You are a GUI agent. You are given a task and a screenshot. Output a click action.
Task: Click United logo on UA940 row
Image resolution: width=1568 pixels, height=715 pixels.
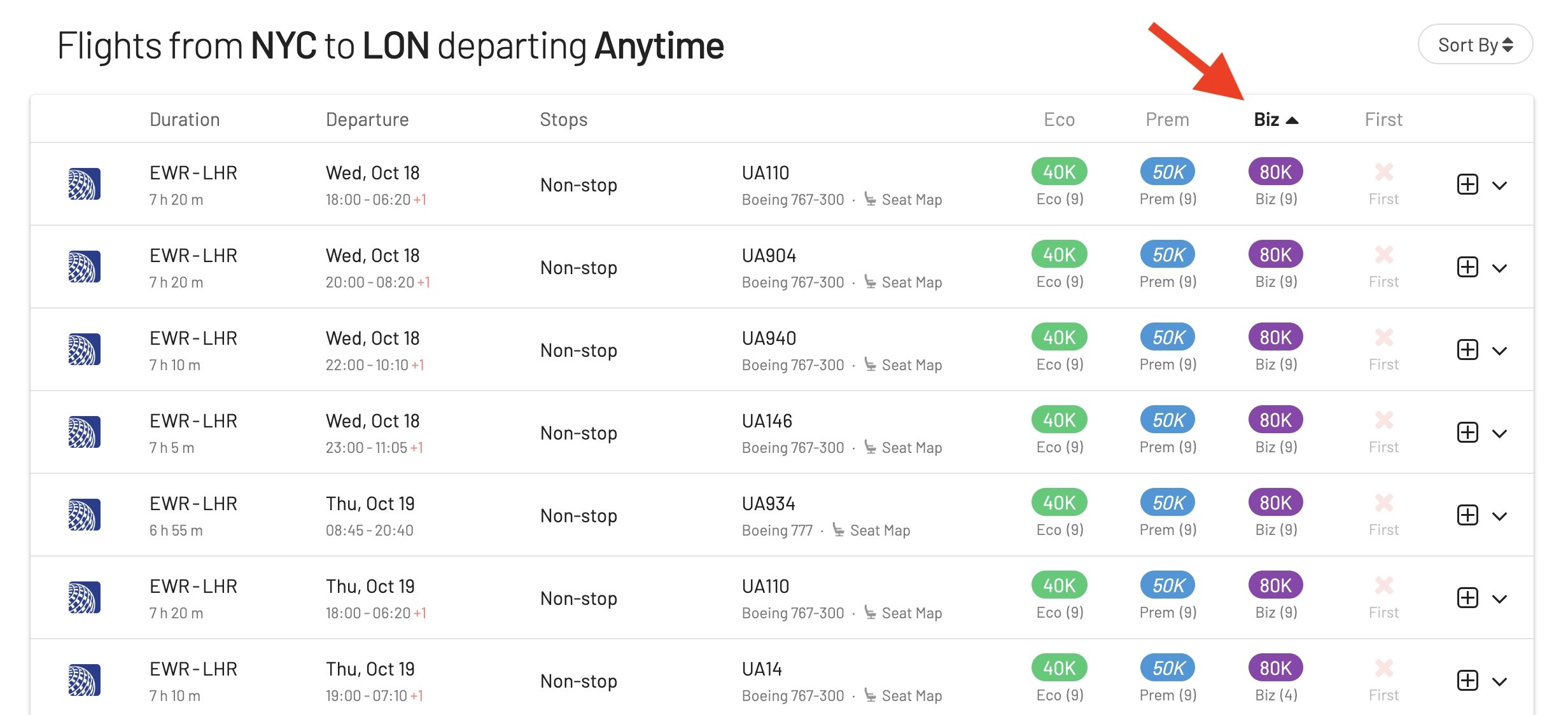85,349
